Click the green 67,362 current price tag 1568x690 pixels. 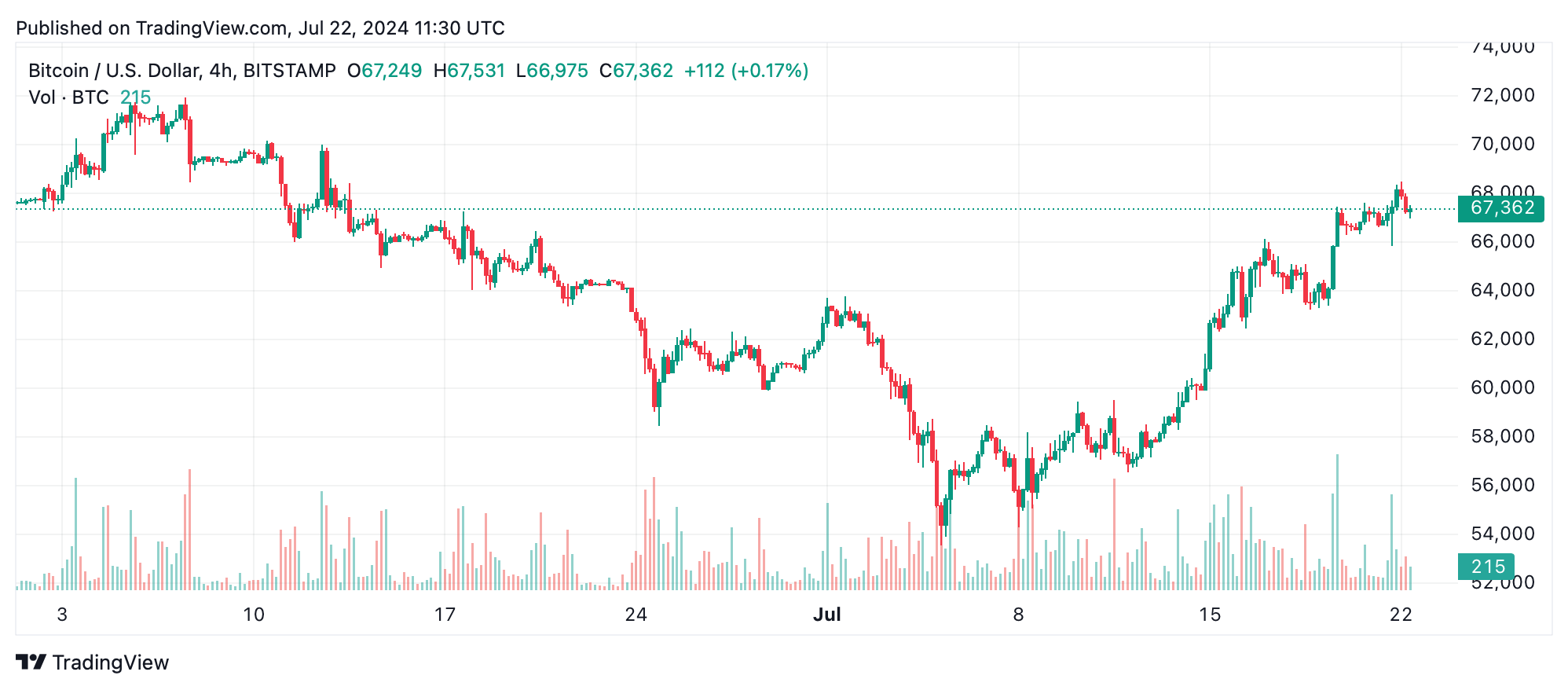(1501, 208)
